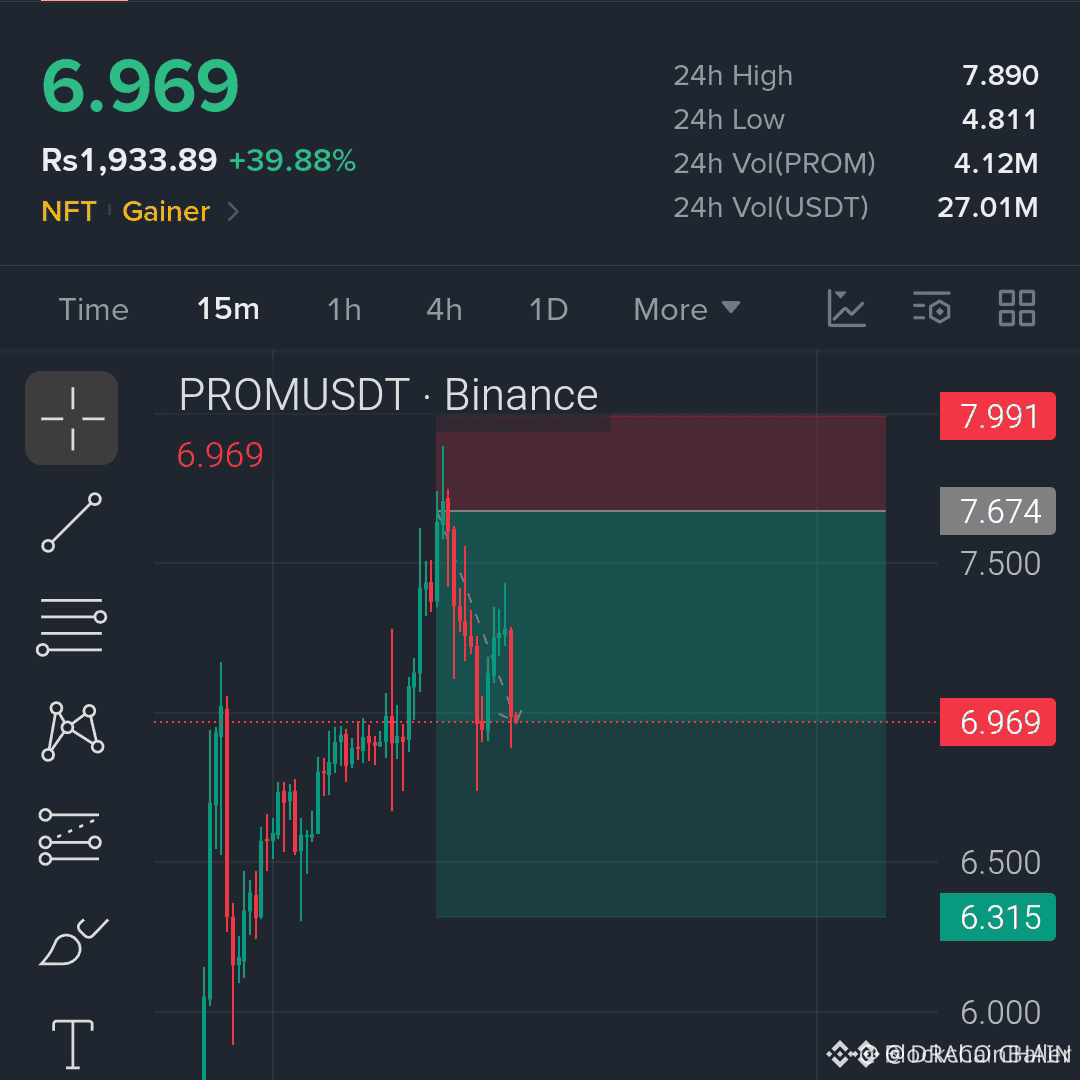
Task: Select the long/short position tool
Action: tap(70, 836)
